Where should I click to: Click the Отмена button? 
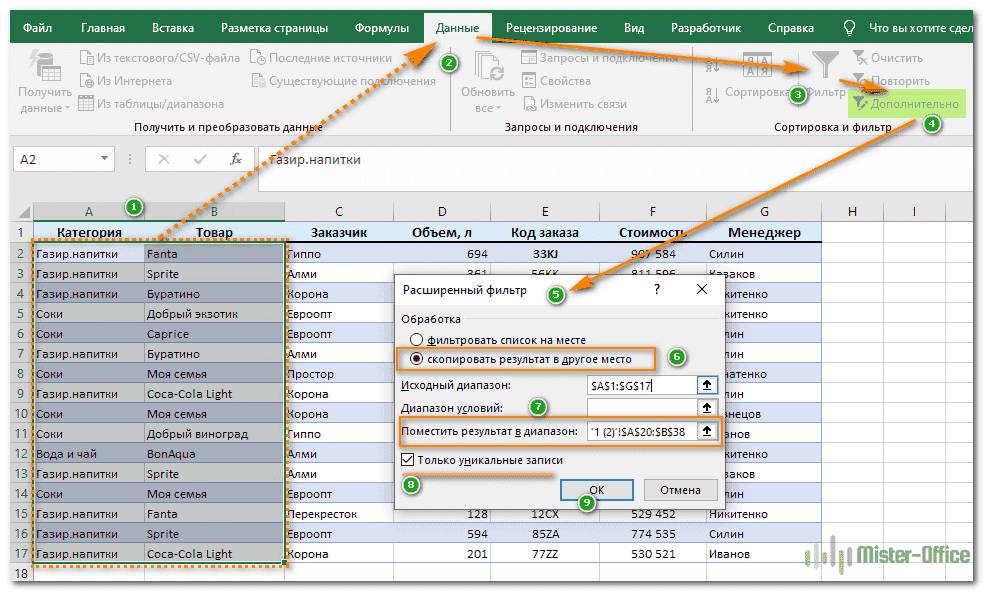pos(680,490)
